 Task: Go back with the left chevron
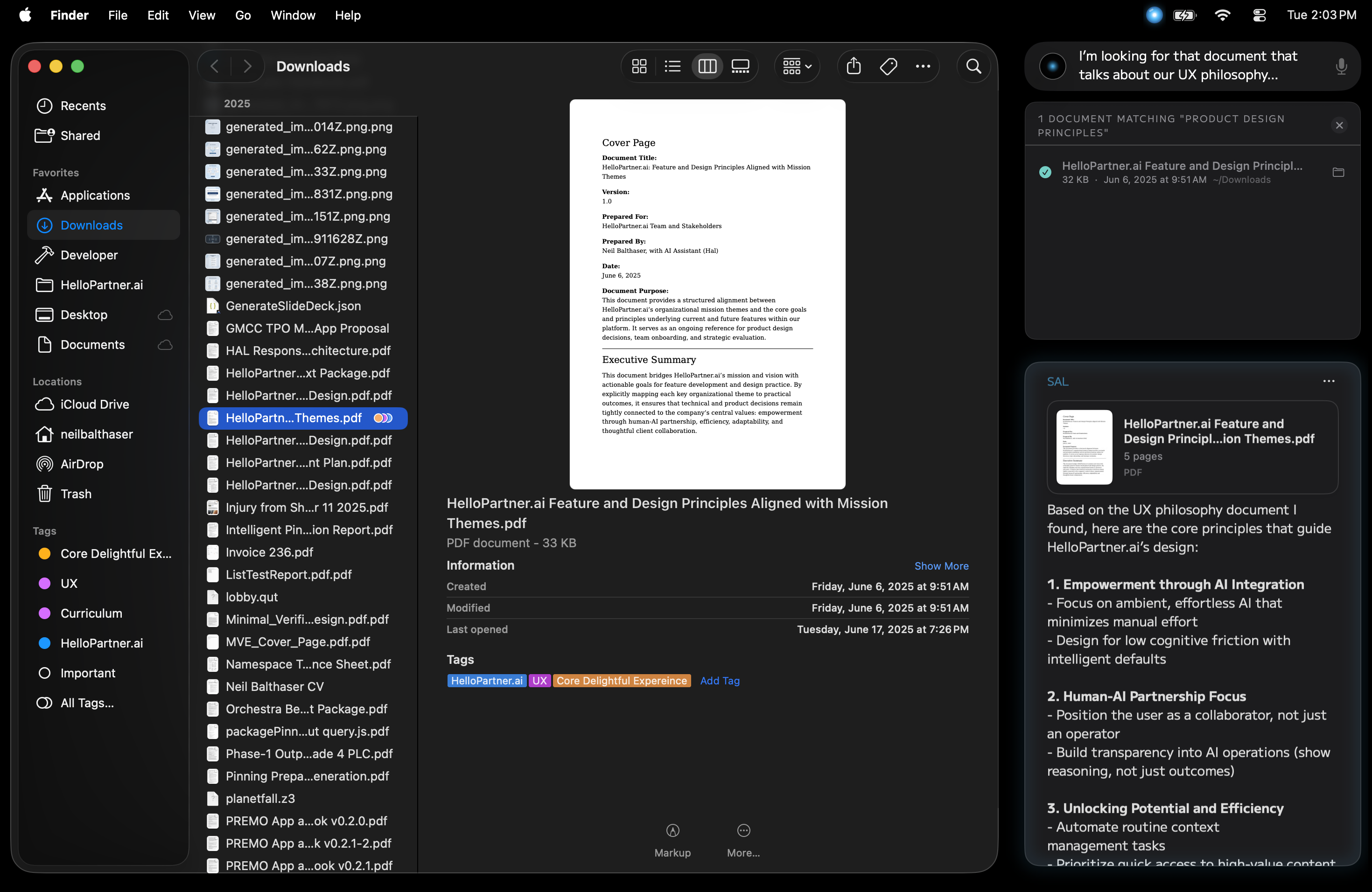click(215, 66)
